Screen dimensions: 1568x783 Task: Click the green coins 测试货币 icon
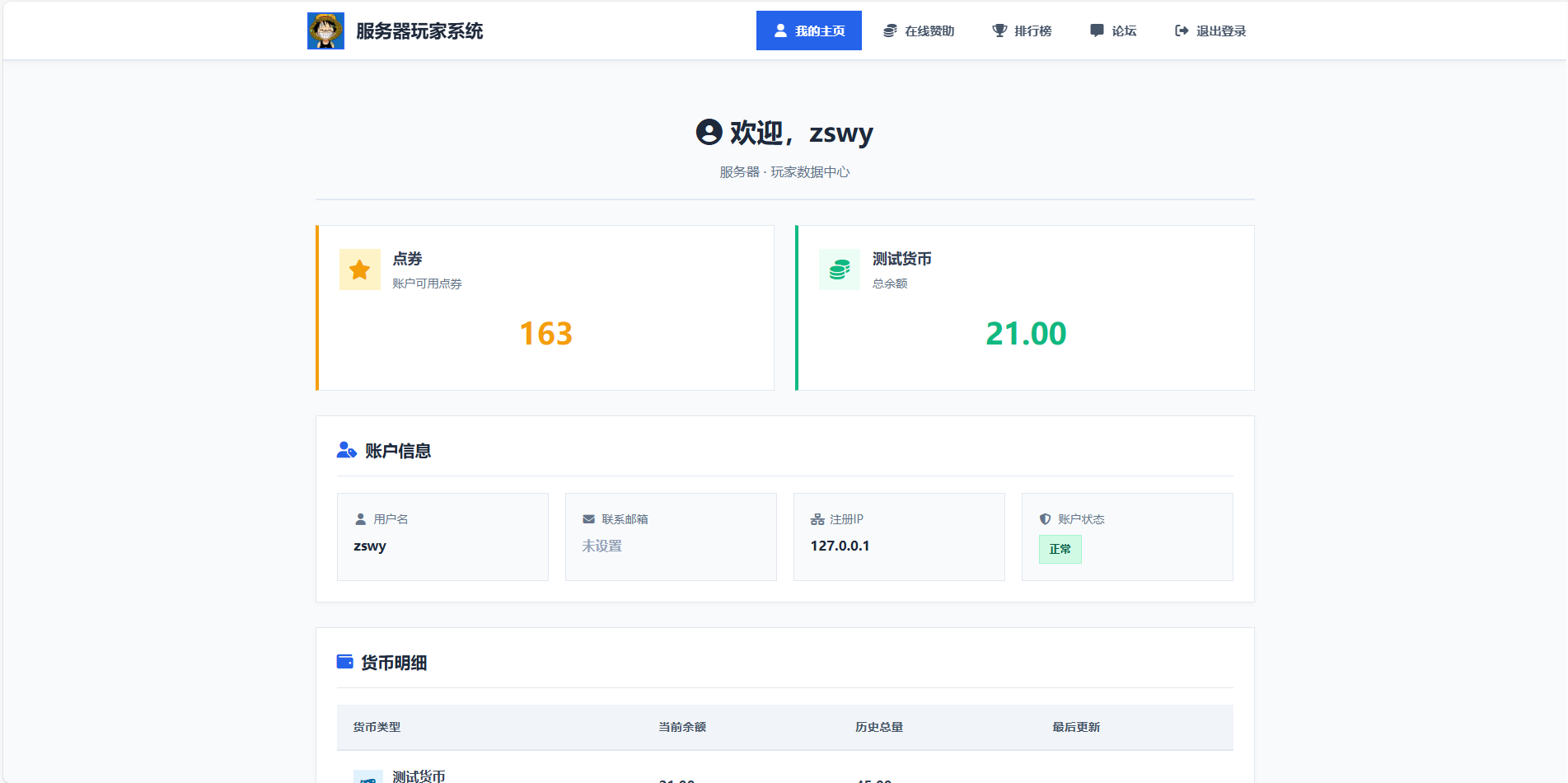[x=839, y=269]
